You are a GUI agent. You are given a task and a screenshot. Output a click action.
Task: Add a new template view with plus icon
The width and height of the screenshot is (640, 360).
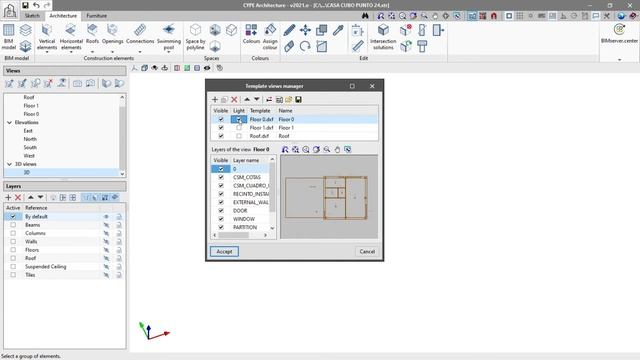[215, 100]
